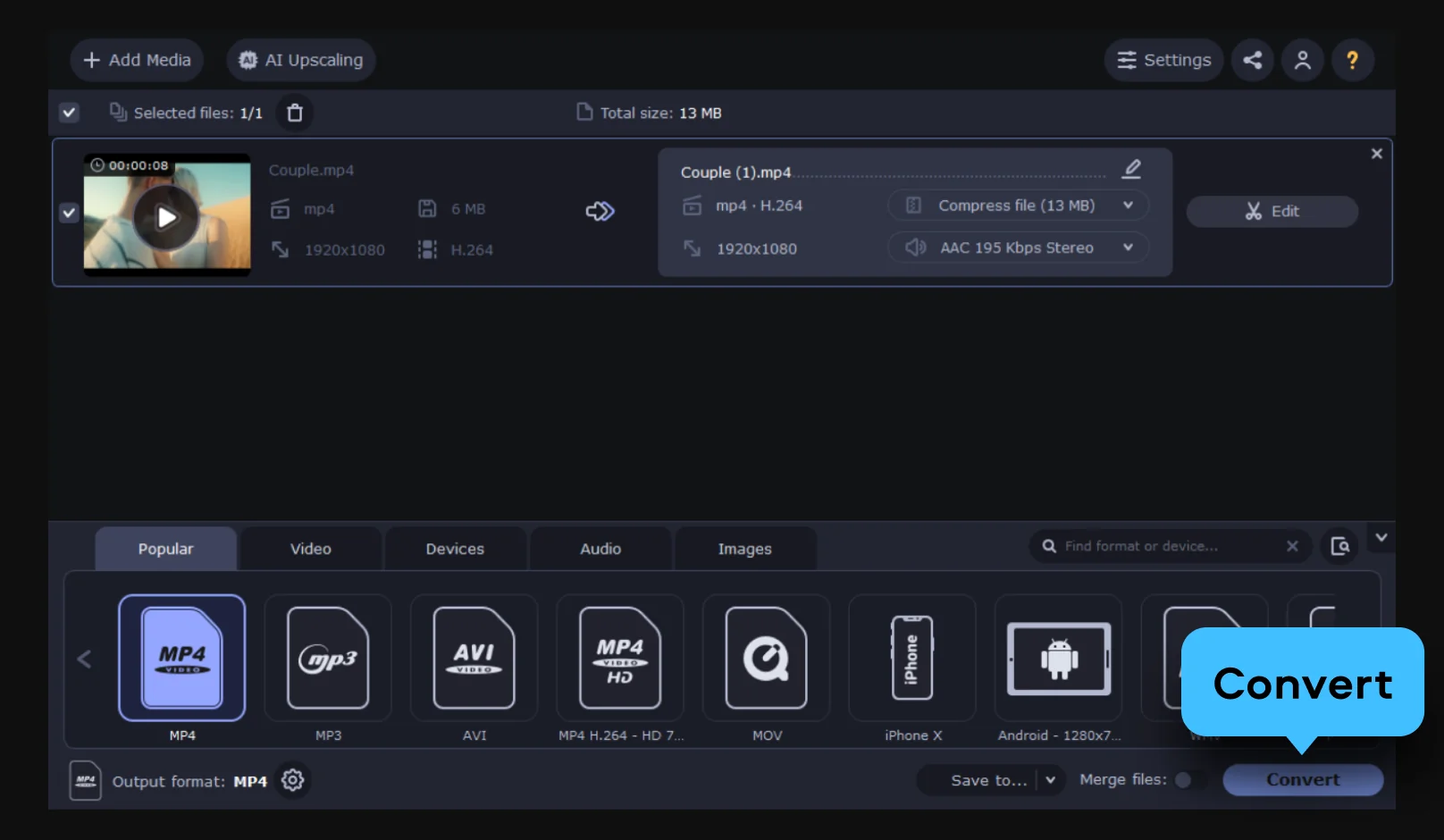
Task: Open output format settings gear
Action: (292, 780)
